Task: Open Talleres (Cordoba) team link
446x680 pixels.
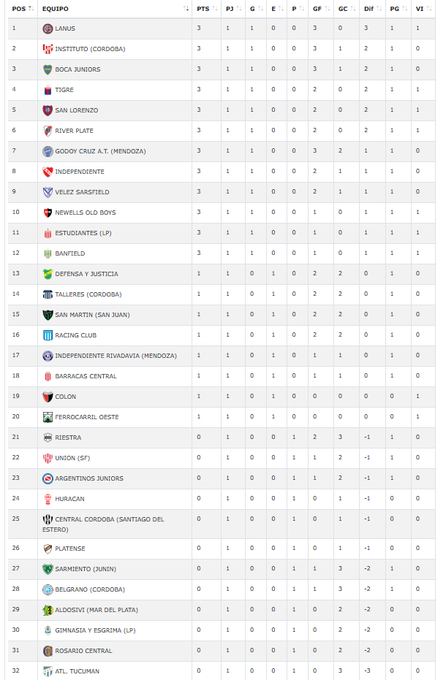Action: click(x=88, y=294)
